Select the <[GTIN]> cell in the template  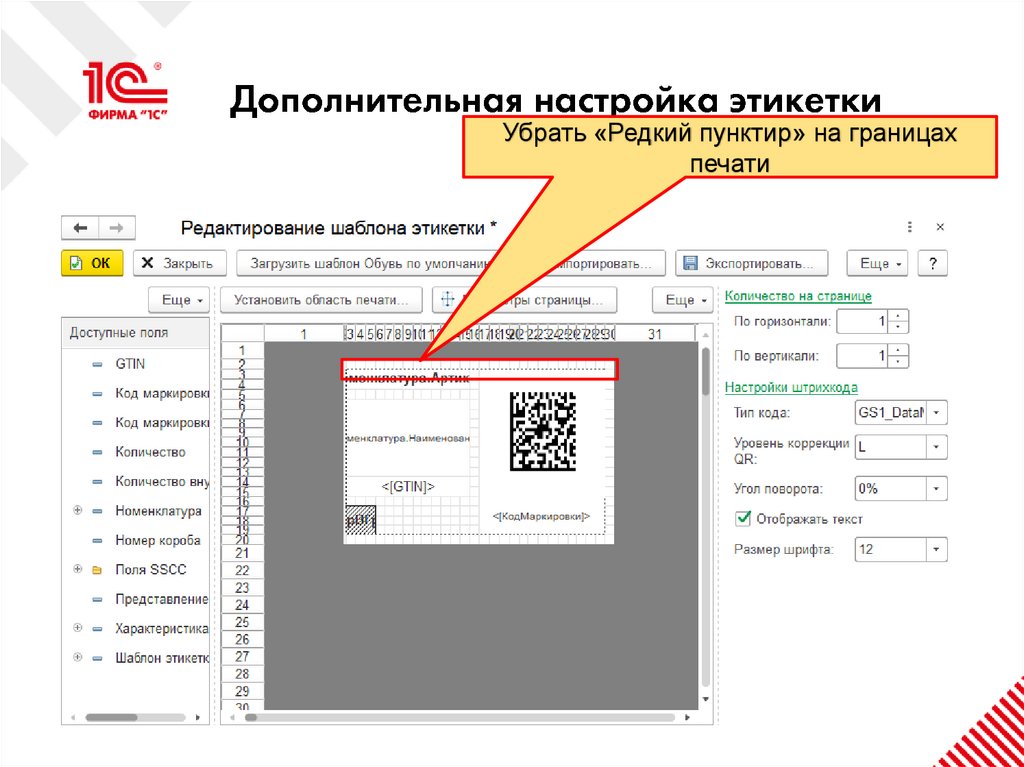click(408, 487)
